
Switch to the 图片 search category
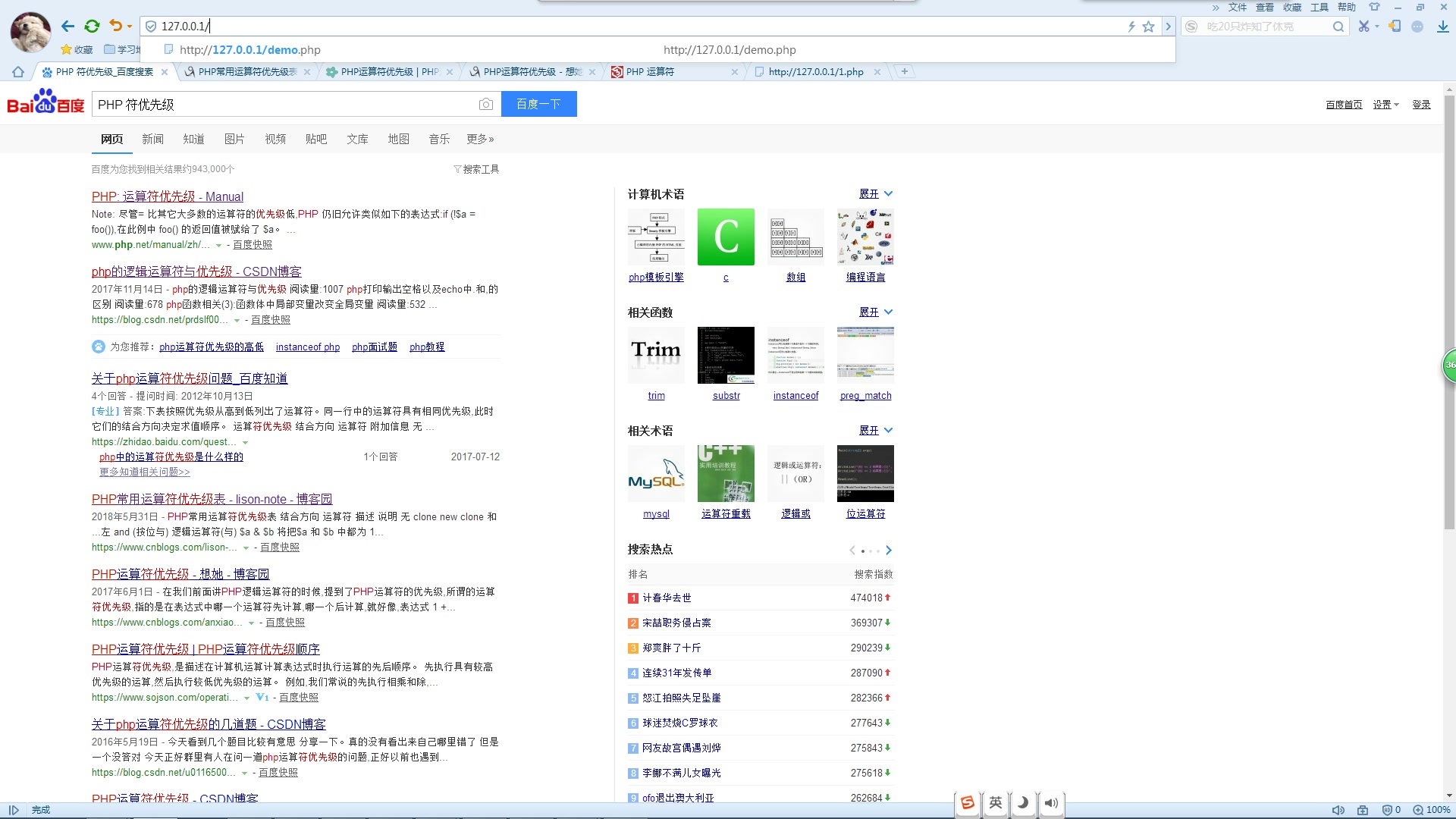234,139
